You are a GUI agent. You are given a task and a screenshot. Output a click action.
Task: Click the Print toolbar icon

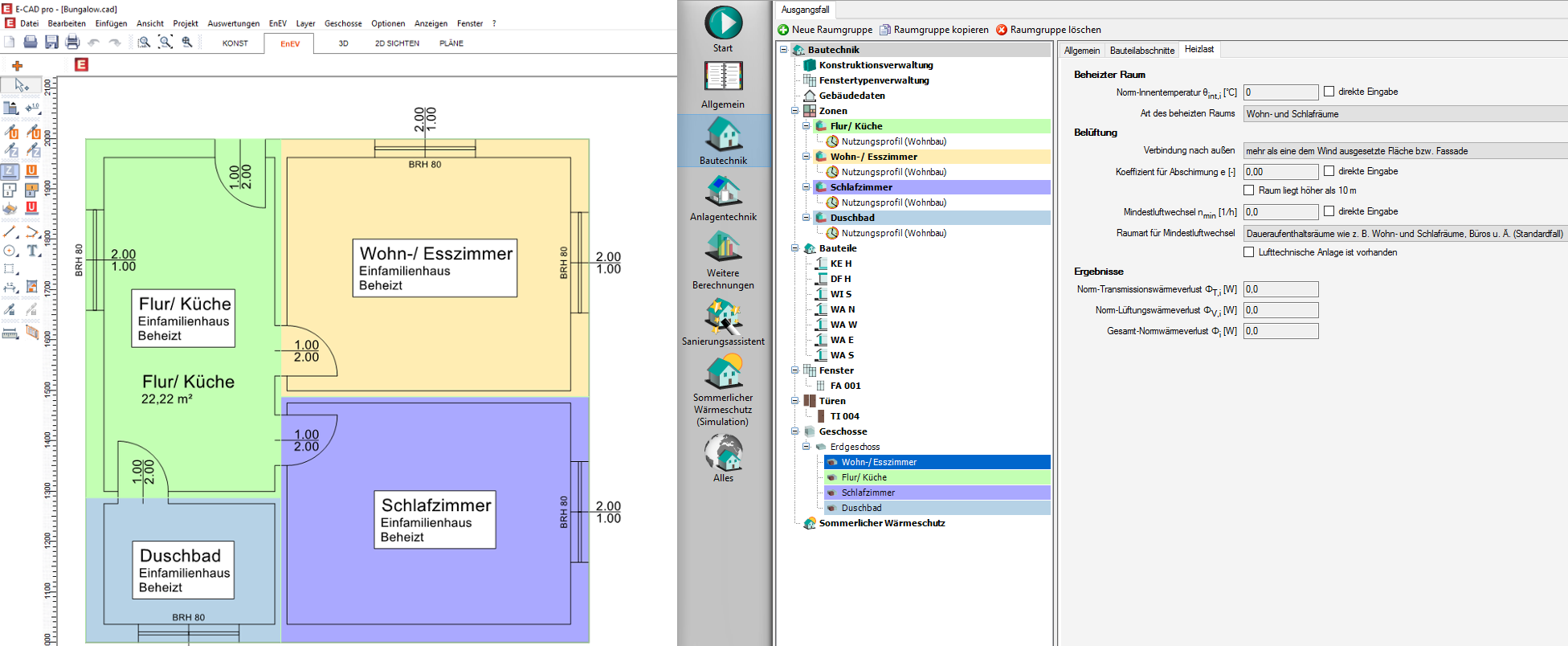point(72,43)
